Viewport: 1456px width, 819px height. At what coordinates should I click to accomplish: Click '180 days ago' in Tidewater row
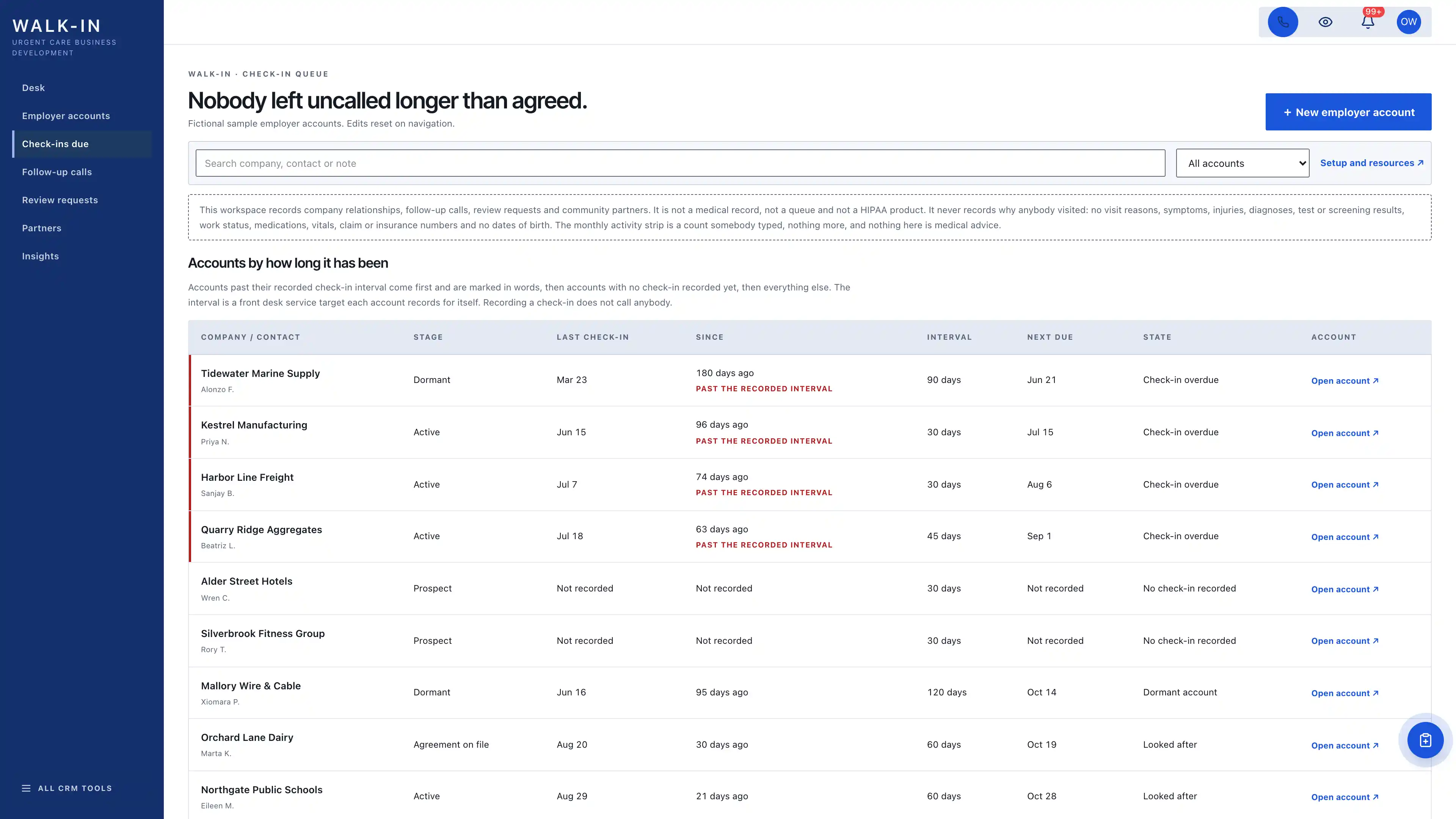pyautogui.click(x=725, y=373)
